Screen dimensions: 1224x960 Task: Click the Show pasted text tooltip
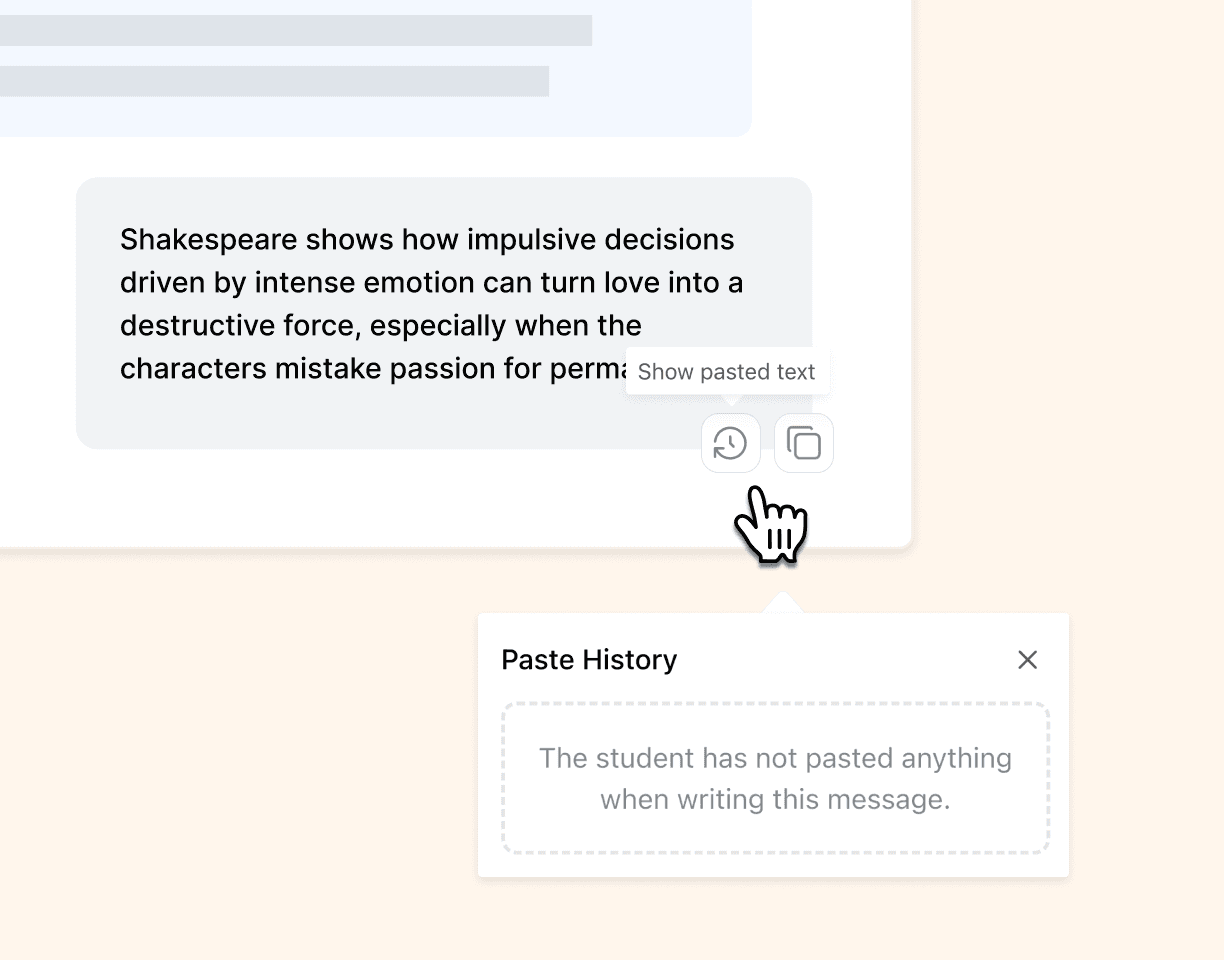click(x=727, y=371)
